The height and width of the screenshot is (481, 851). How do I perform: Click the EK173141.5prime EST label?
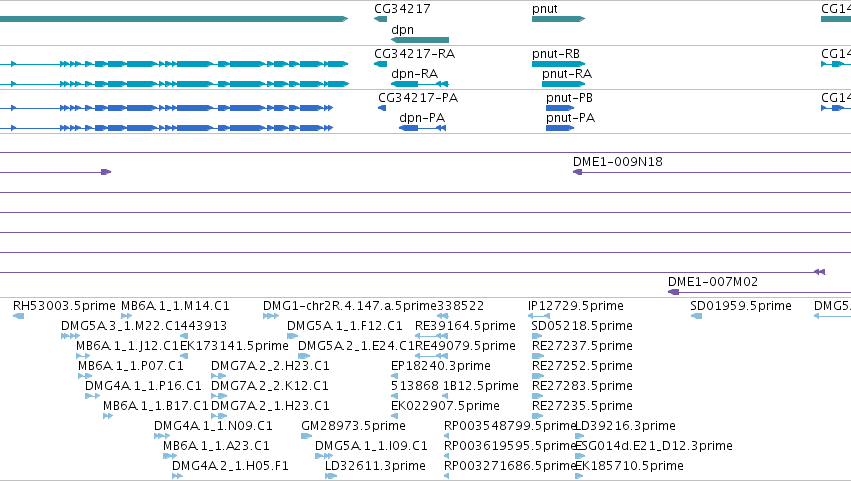pyautogui.click(x=234, y=346)
